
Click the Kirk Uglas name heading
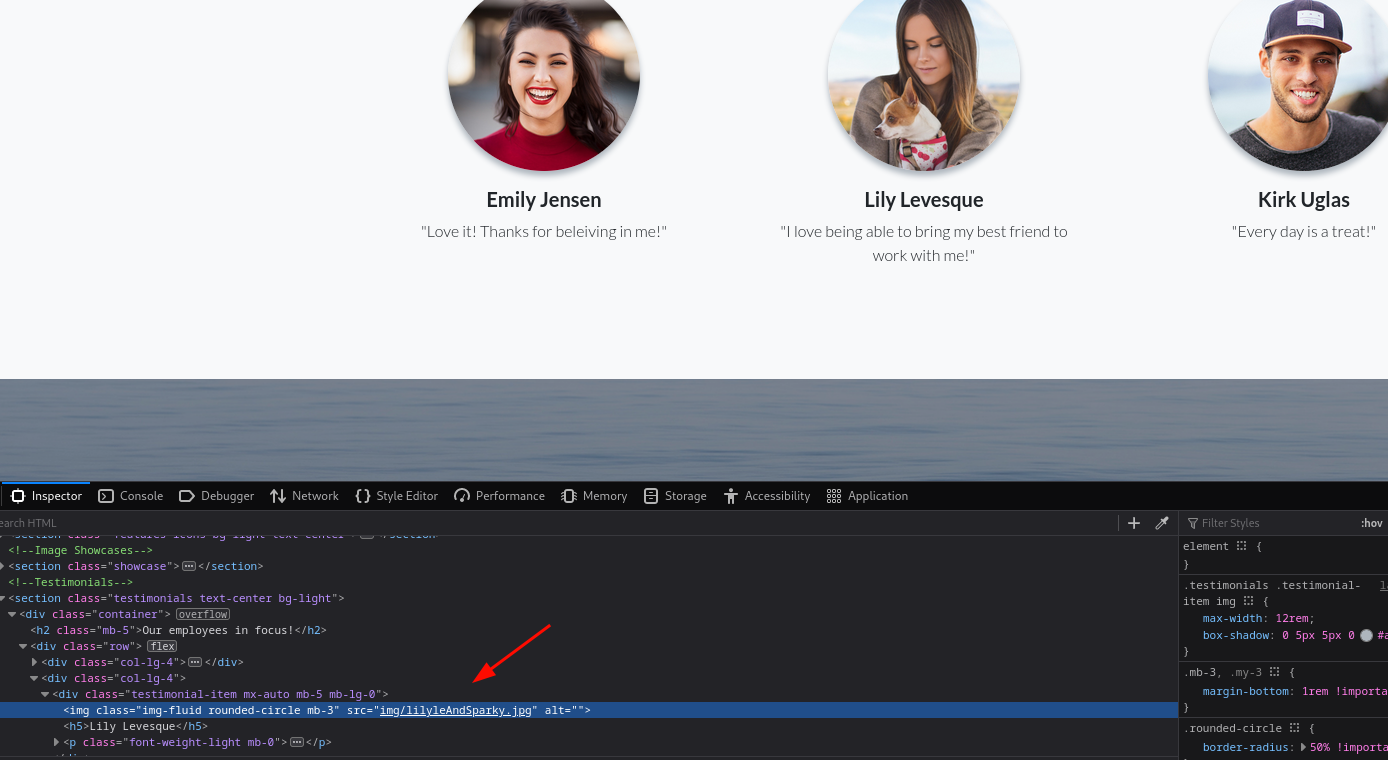(1304, 200)
